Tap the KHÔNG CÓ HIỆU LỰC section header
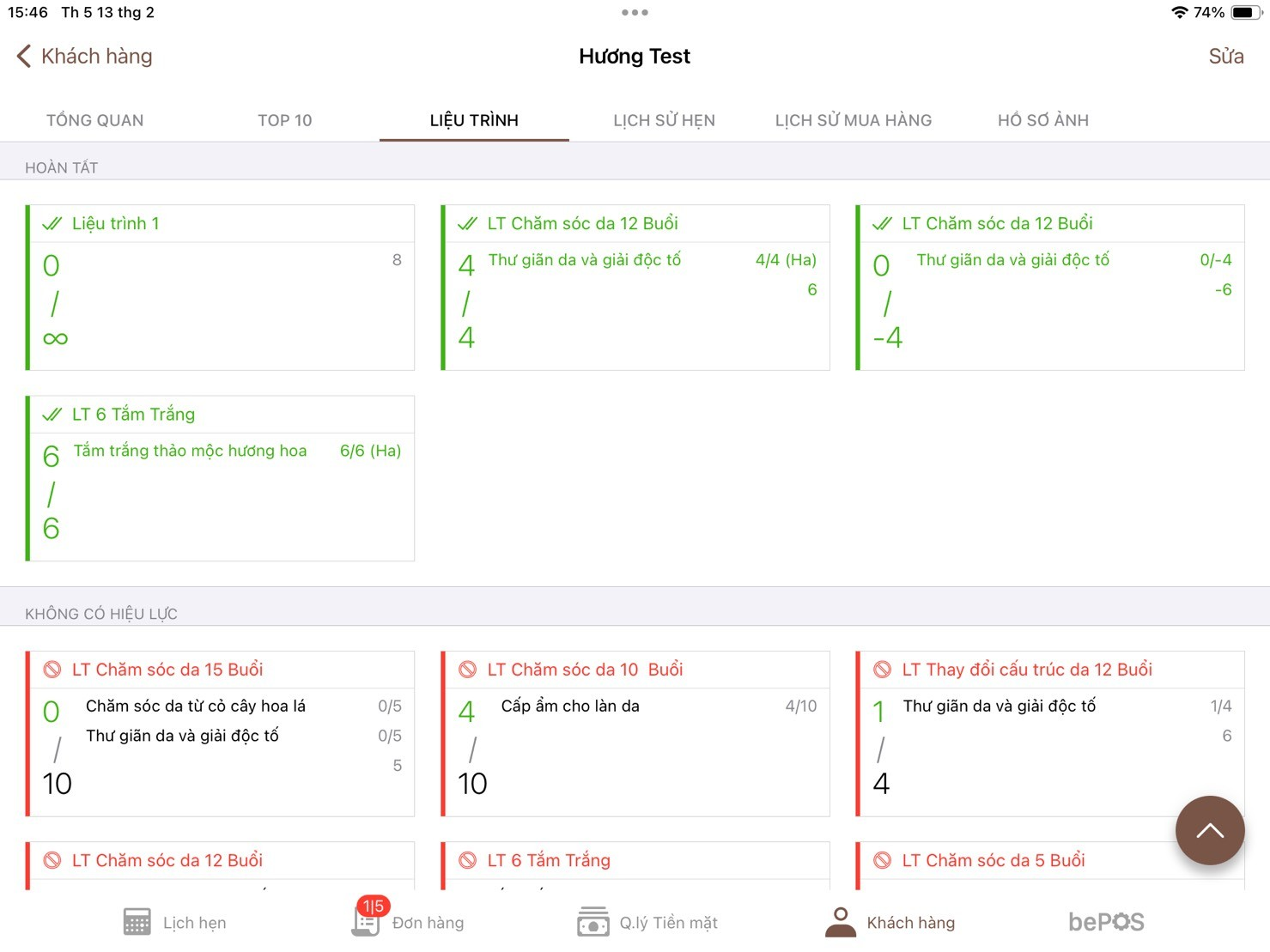1270x952 pixels. tap(101, 615)
